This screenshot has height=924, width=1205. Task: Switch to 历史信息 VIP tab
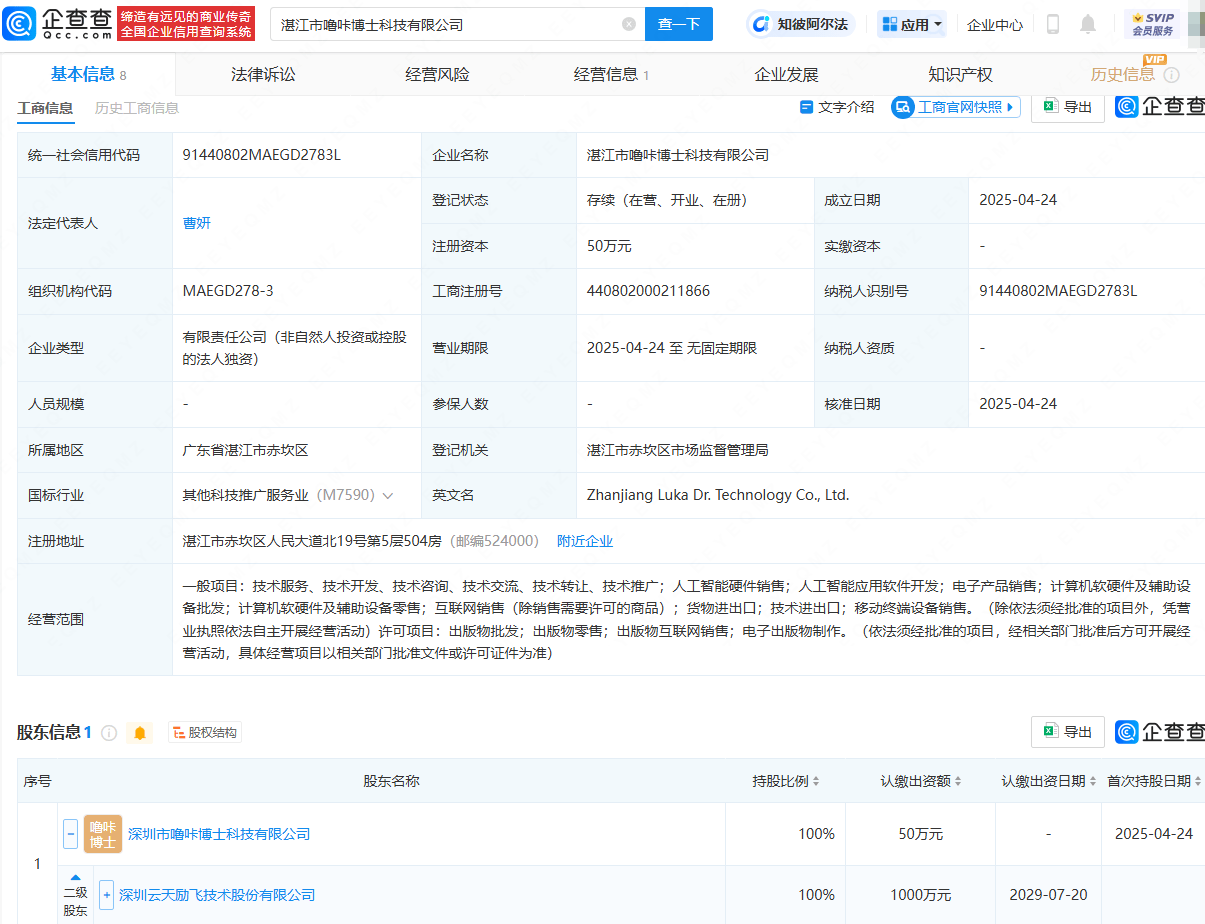[x=1122, y=74]
